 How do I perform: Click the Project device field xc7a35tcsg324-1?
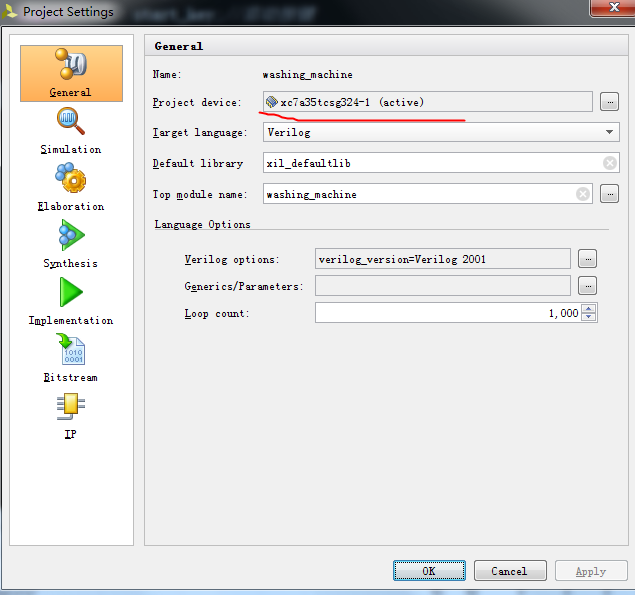pyautogui.click(x=428, y=102)
